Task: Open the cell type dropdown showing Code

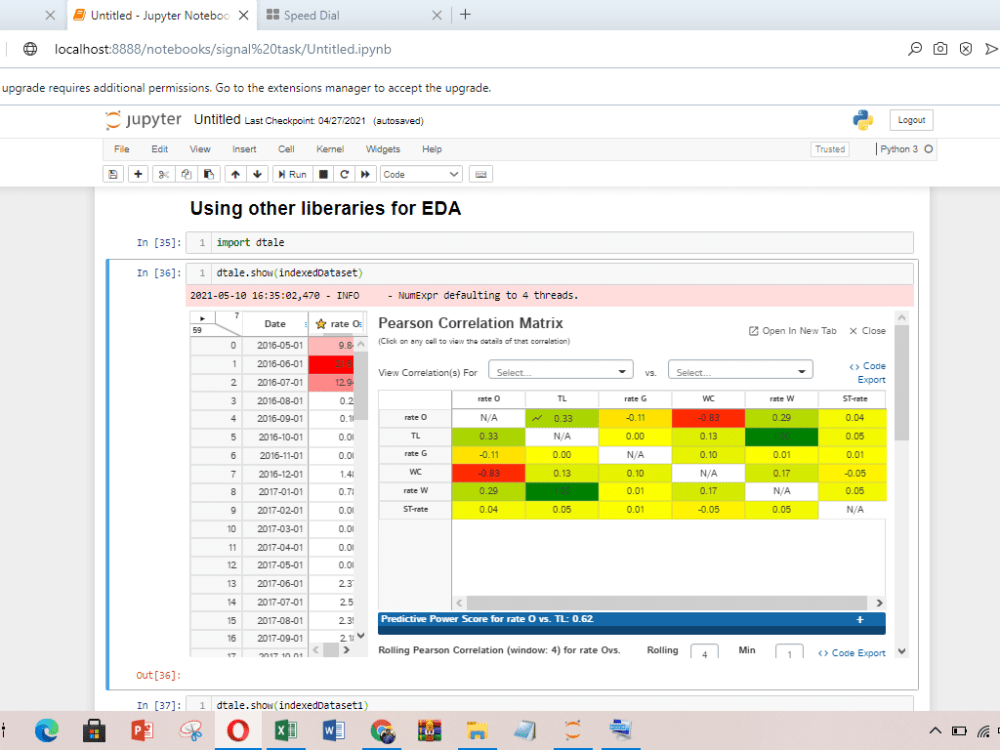Action: point(420,173)
